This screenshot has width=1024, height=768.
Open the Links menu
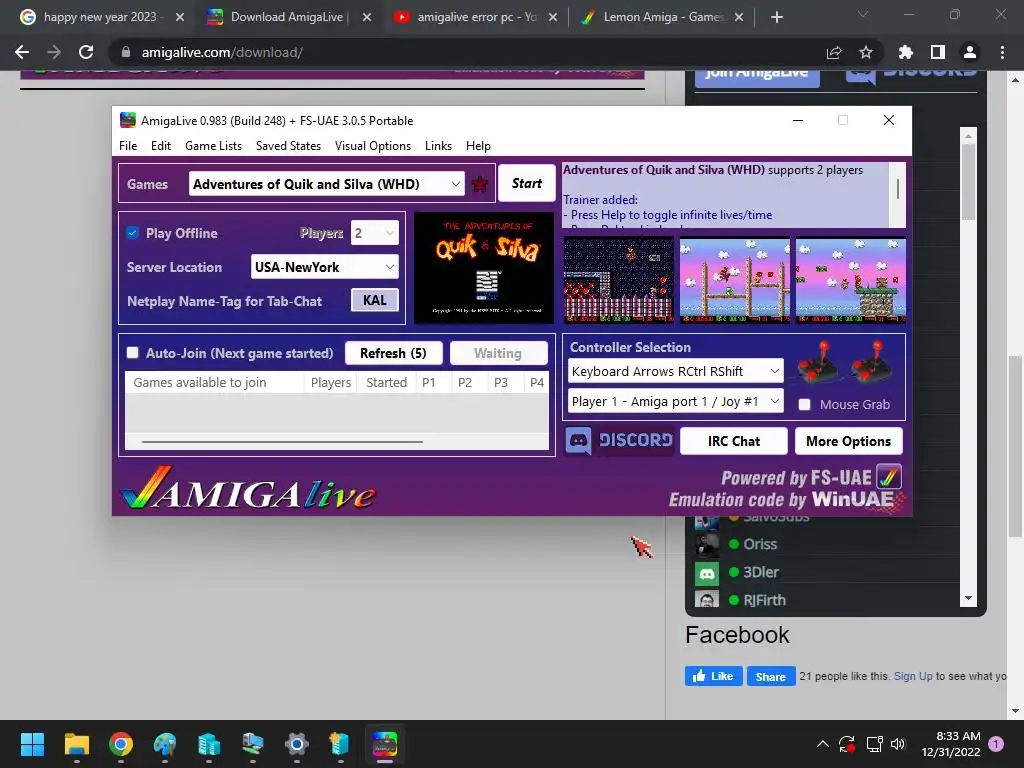438,146
